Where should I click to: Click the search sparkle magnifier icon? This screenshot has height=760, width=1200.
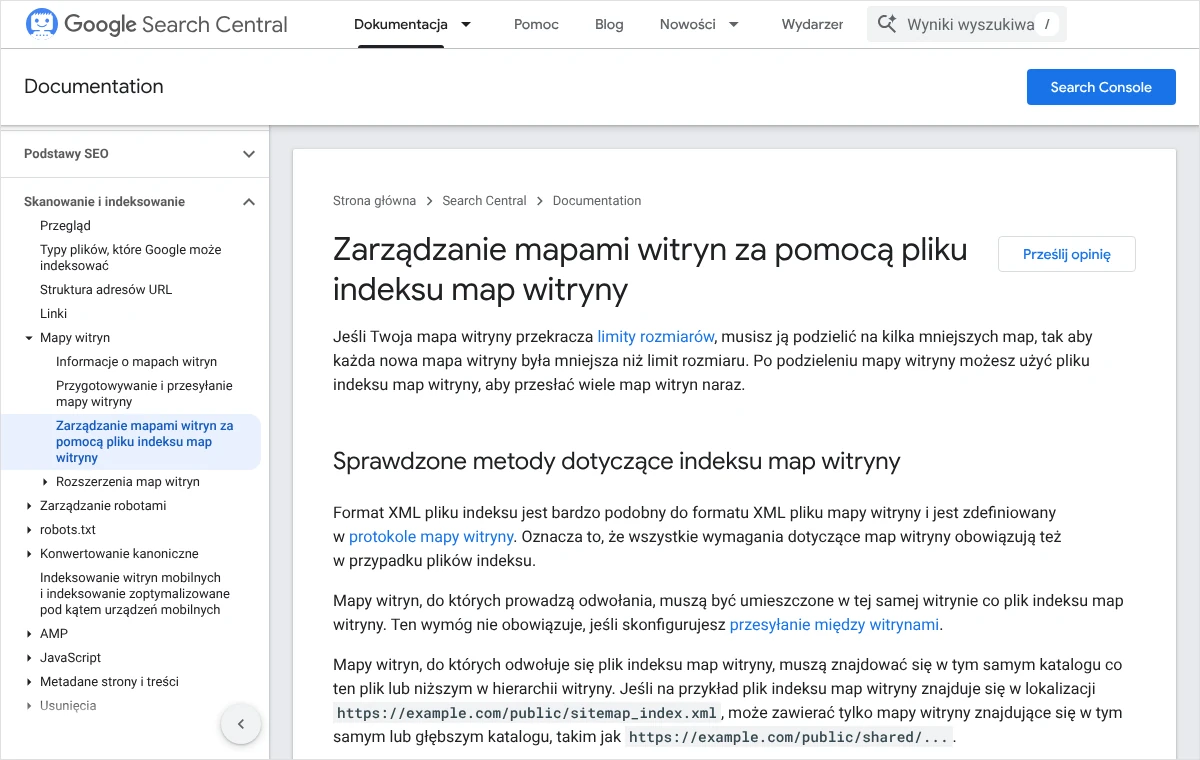886,24
